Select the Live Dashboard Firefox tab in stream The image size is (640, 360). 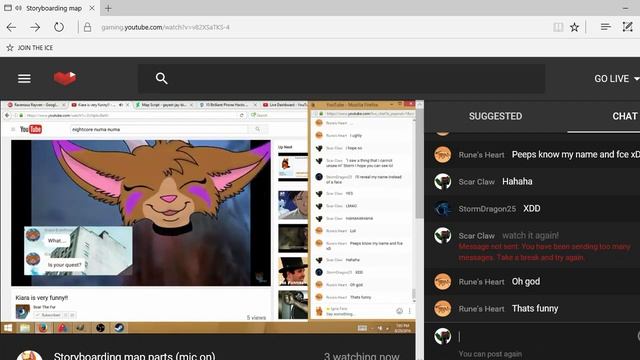pos(285,105)
